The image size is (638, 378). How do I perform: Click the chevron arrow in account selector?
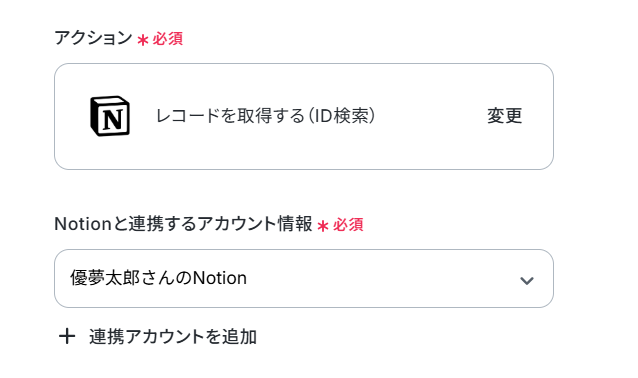pos(527,280)
